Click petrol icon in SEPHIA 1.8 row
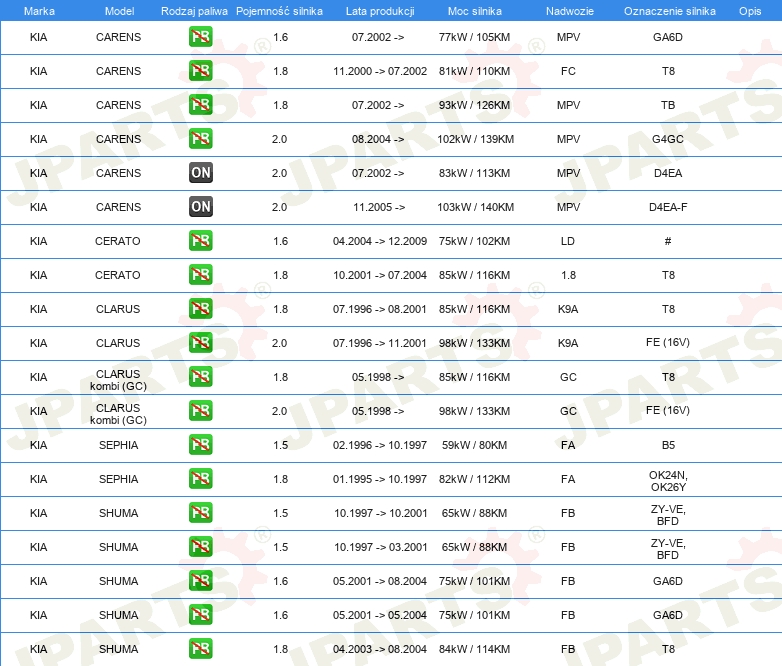 (x=200, y=478)
